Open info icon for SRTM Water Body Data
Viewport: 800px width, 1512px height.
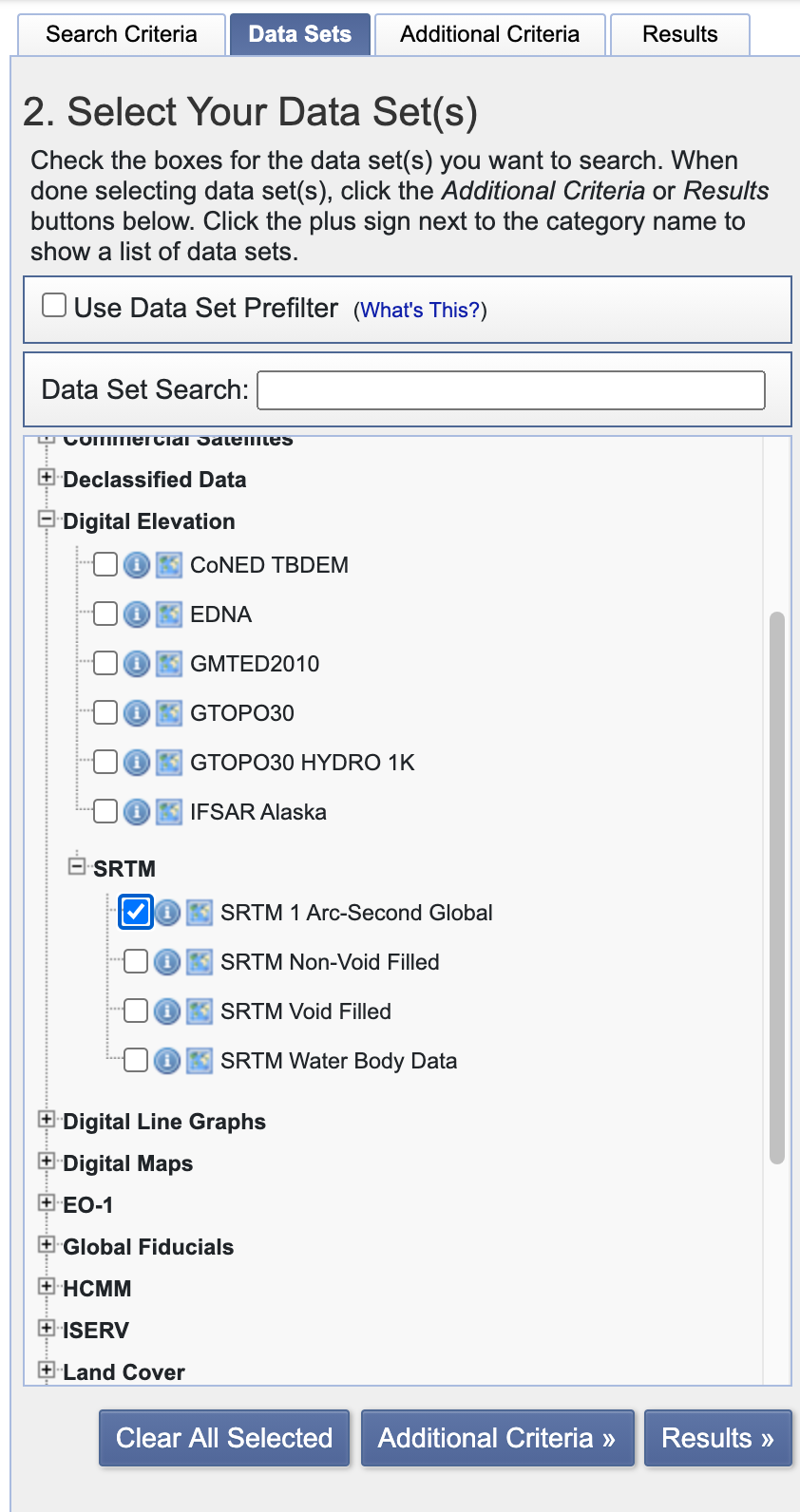tap(167, 1061)
